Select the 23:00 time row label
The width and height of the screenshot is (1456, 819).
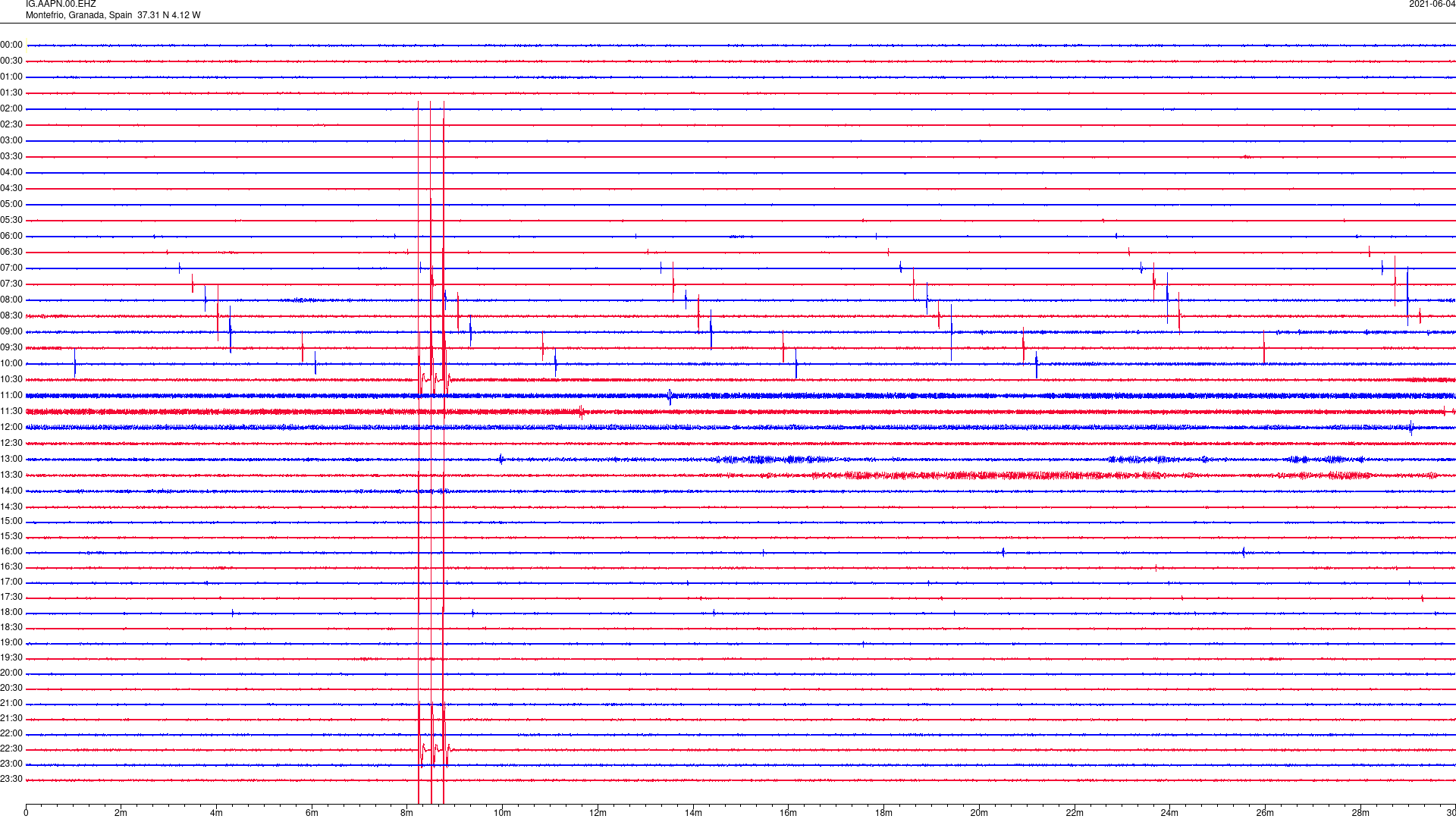point(11,764)
